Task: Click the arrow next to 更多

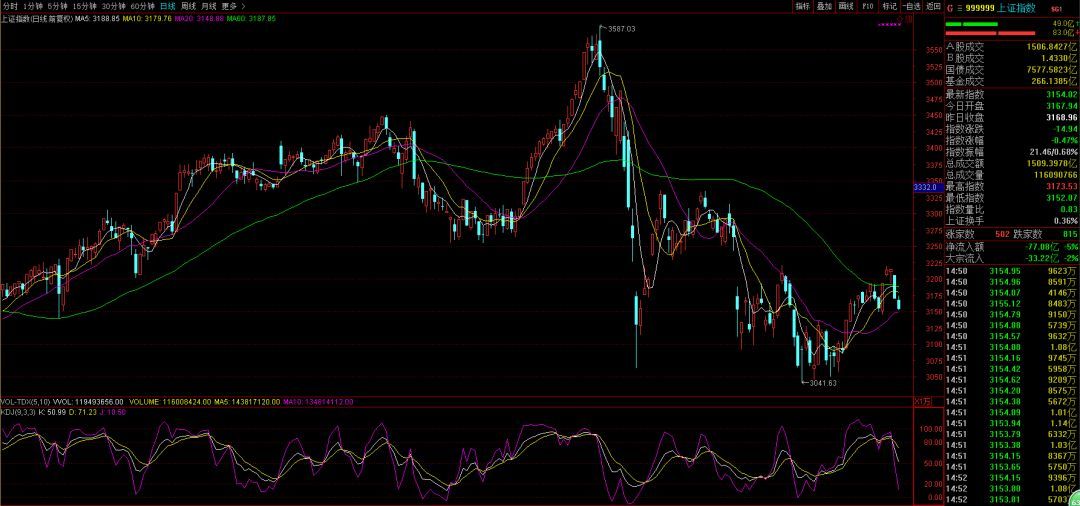Action: (243, 6)
